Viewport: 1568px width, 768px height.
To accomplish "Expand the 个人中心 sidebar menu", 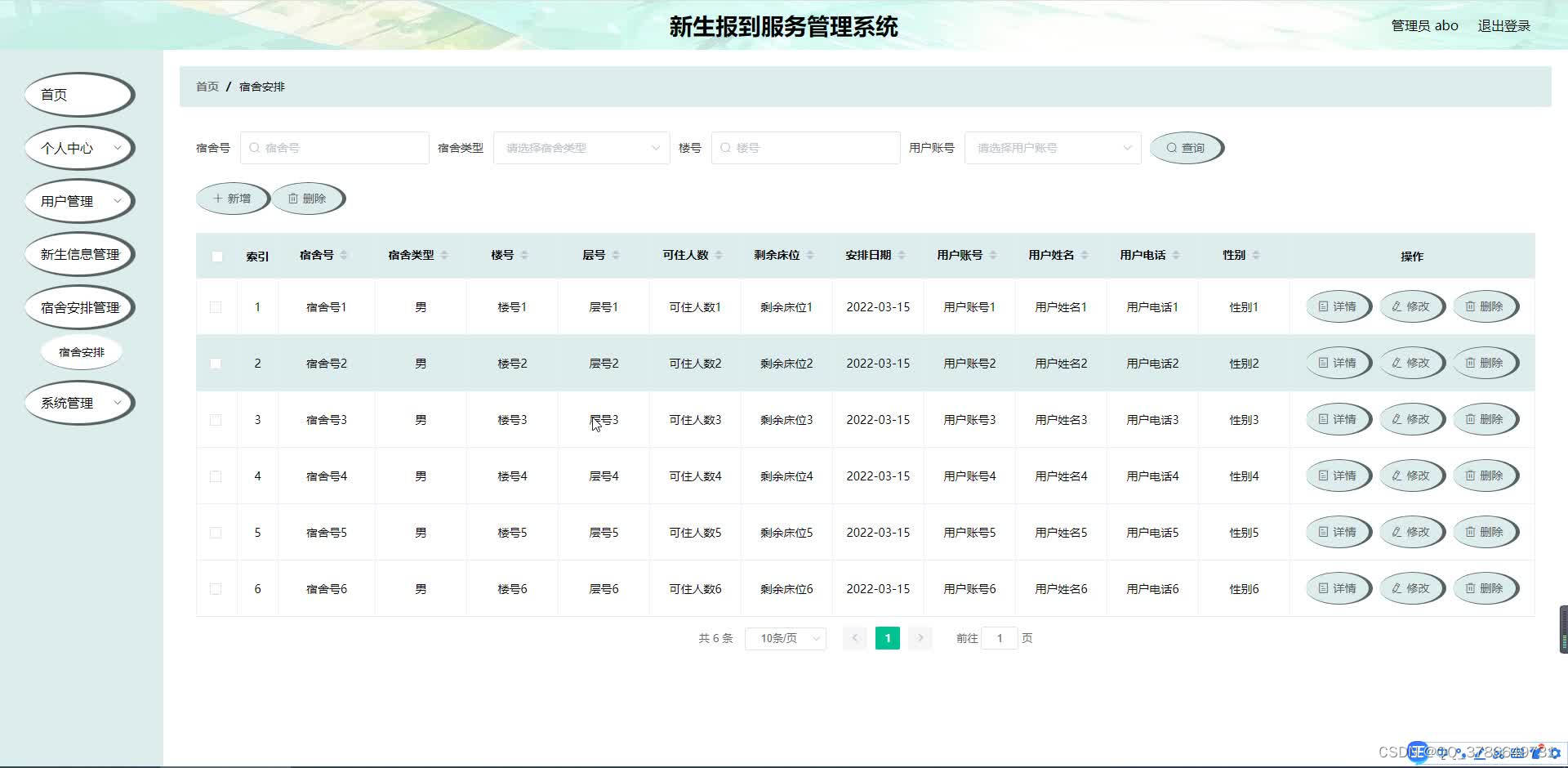I will (79, 148).
